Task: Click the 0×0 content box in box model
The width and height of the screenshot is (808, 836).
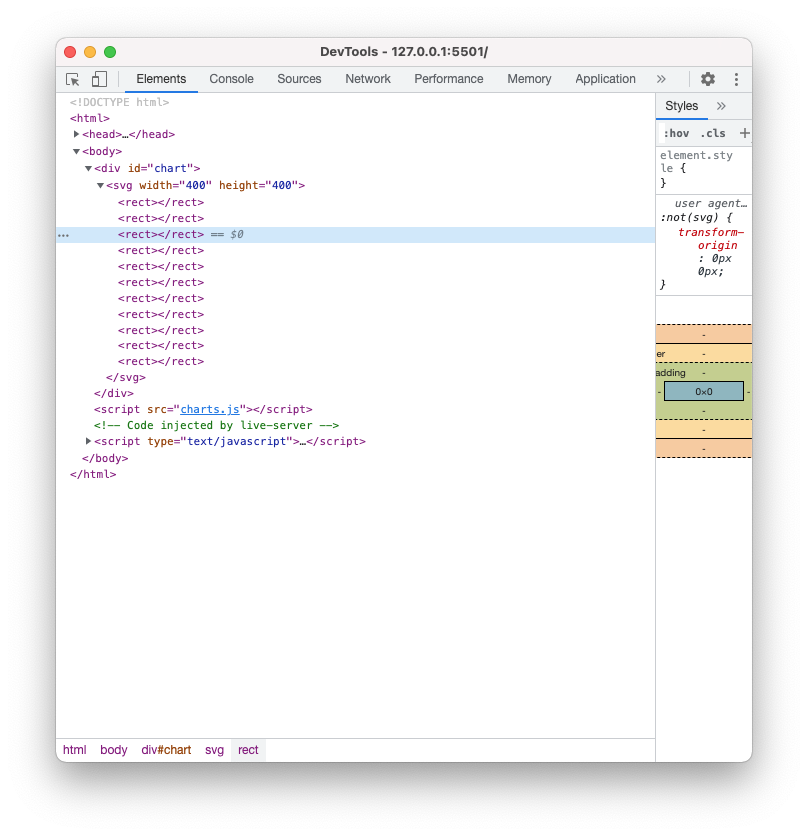Action: coord(703,391)
